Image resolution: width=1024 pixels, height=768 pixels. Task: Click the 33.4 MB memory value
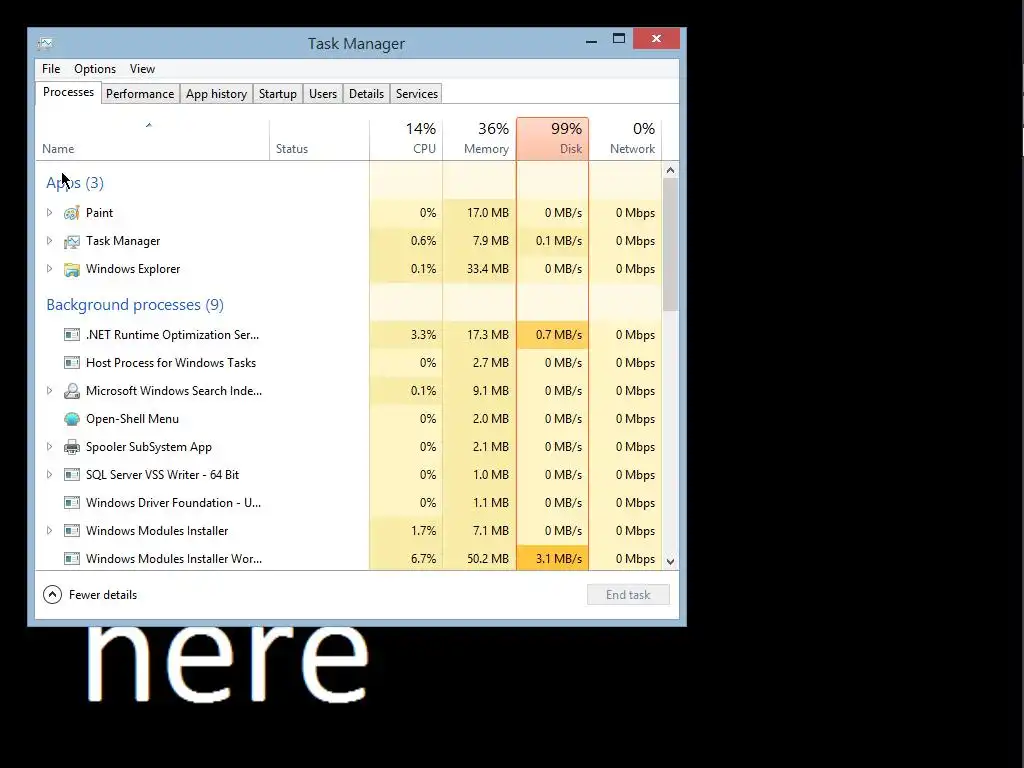pyautogui.click(x=488, y=269)
